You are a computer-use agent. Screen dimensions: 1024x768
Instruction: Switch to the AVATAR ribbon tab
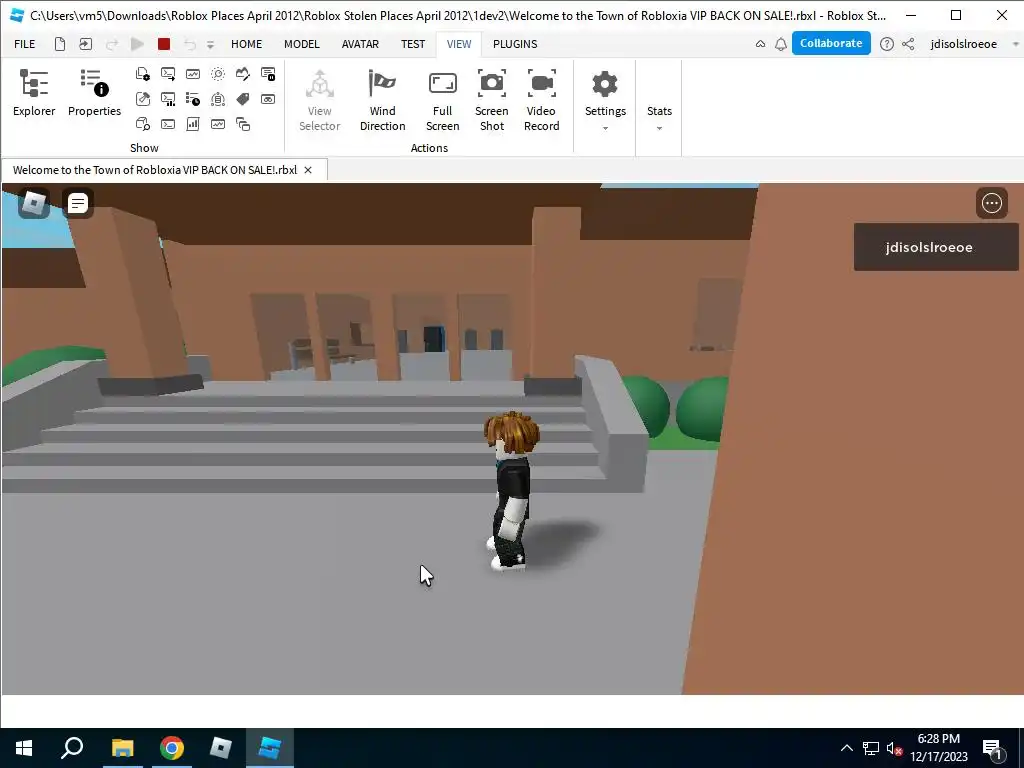[x=360, y=44]
